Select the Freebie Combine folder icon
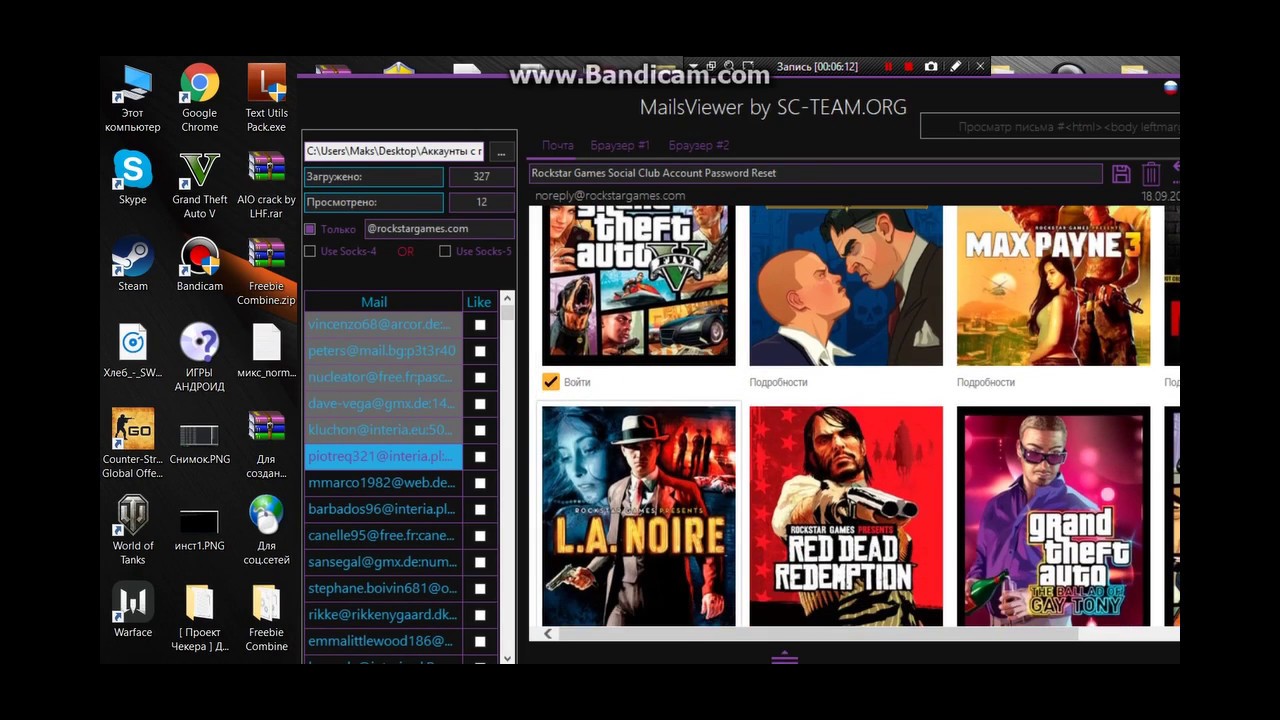The width and height of the screenshot is (1280, 720). (x=267, y=617)
